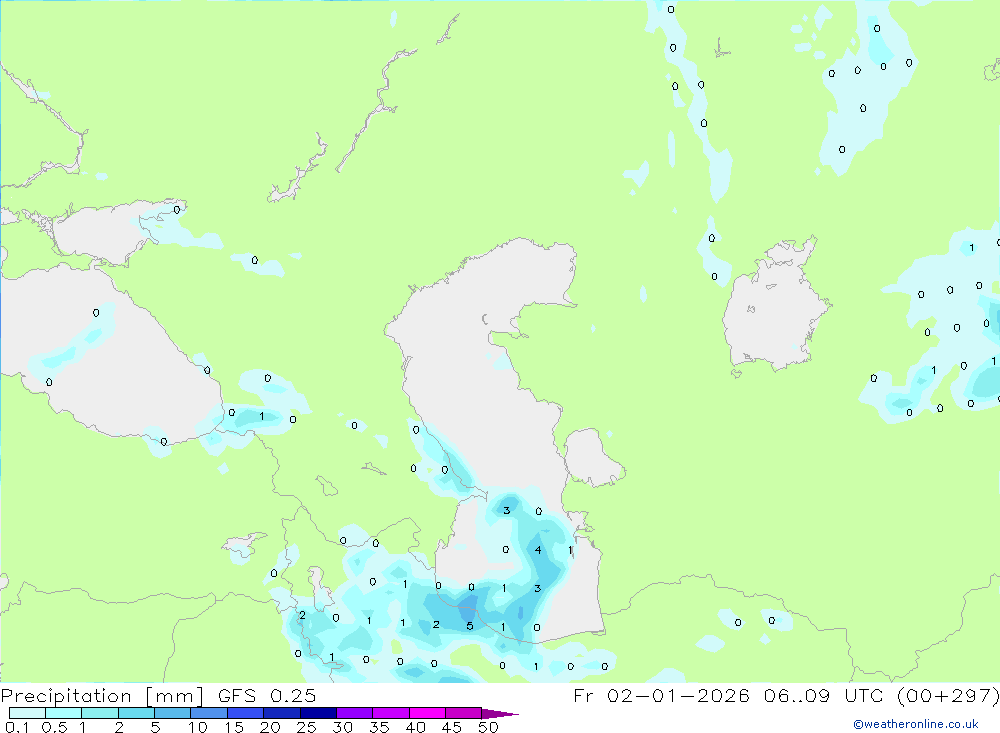Screen dimensions: 1000x733
Task: Click the date "Fr 02-01-2026"
Action: [661, 696]
